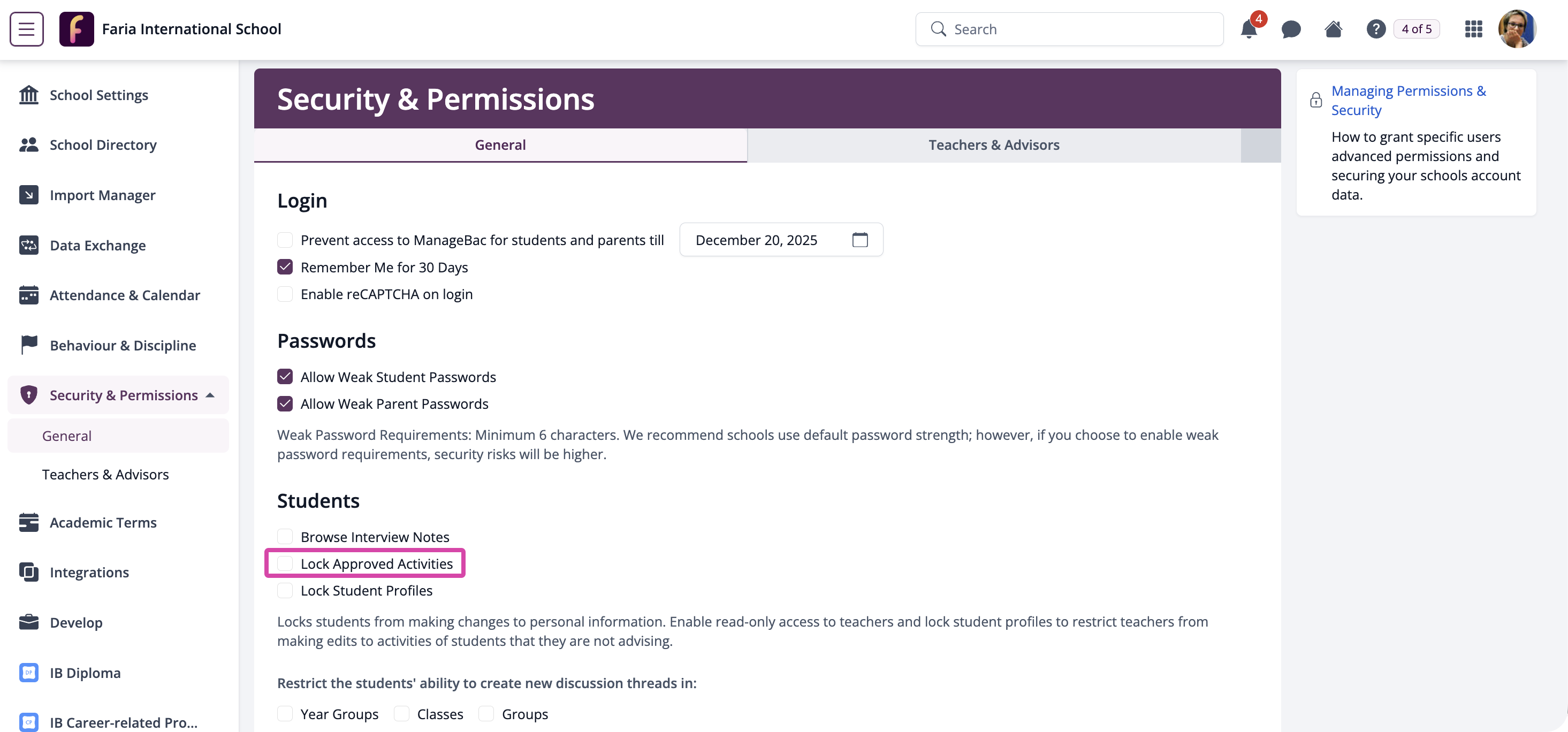
Task: Open the December 20, 2025 date field
Action: click(781, 240)
